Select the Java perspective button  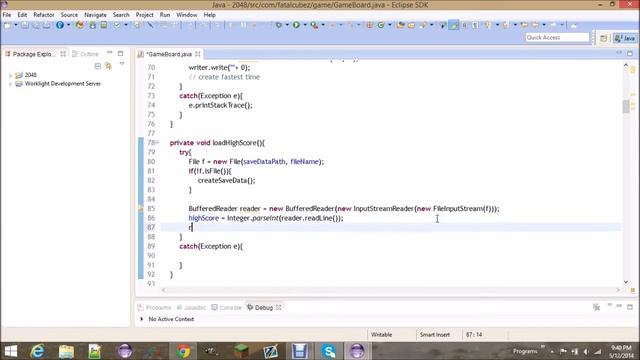point(625,38)
